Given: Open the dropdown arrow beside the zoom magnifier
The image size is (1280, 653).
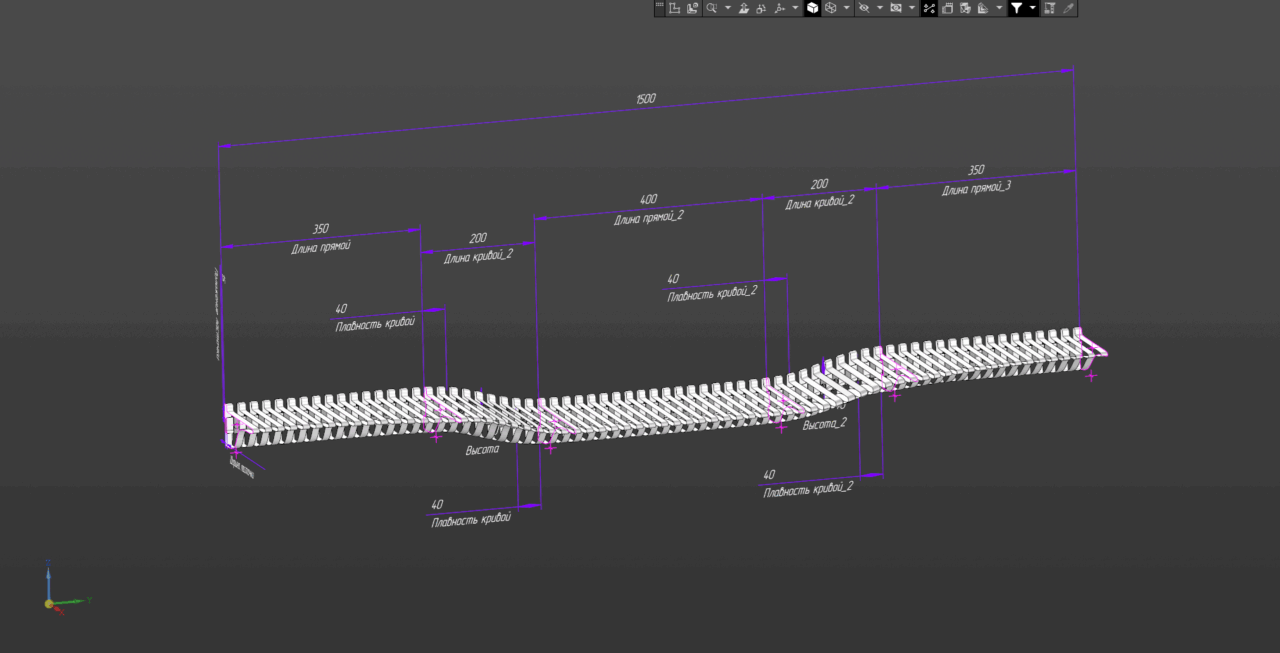Looking at the screenshot, I should pos(727,8).
